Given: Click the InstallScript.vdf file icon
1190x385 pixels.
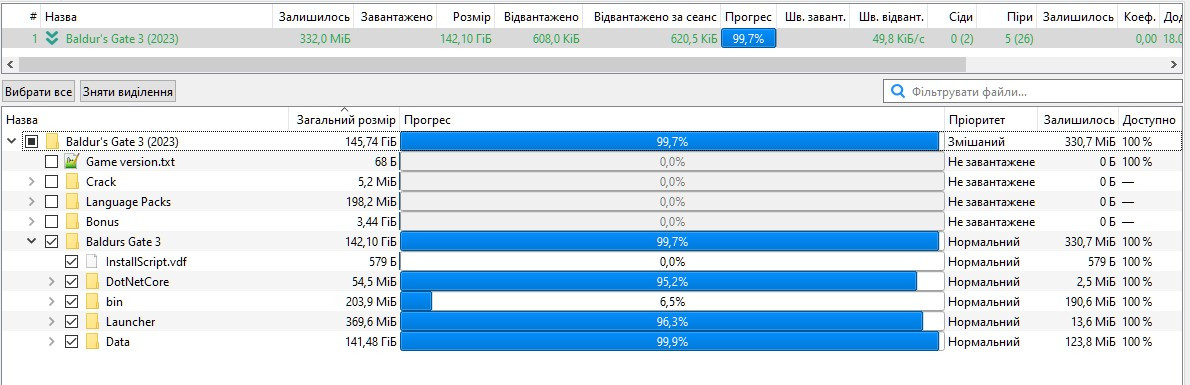Looking at the screenshot, I should (92, 262).
